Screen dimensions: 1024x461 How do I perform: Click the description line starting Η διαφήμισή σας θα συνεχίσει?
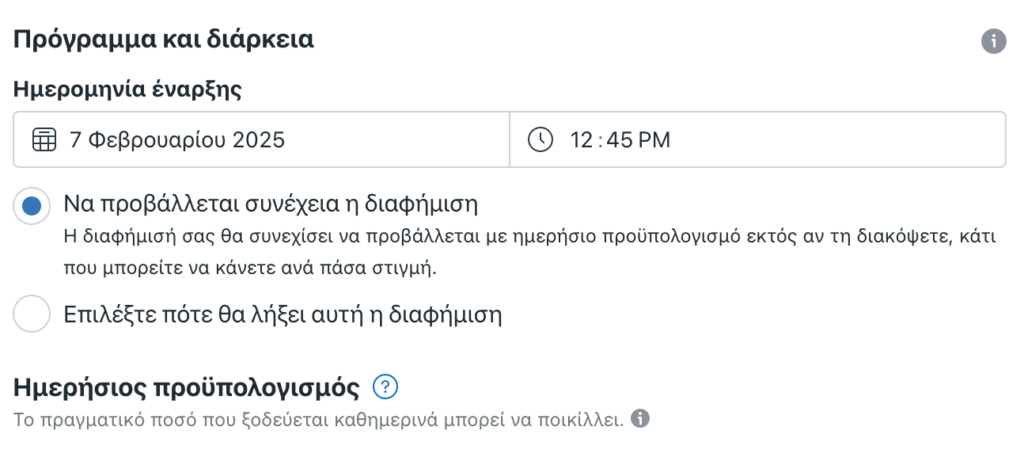530,236
